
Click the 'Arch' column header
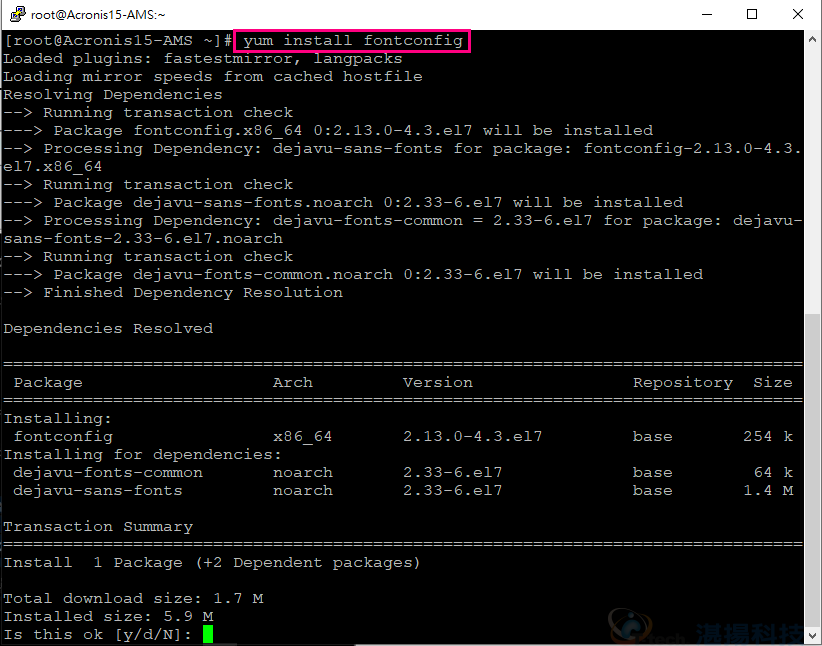point(293,382)
